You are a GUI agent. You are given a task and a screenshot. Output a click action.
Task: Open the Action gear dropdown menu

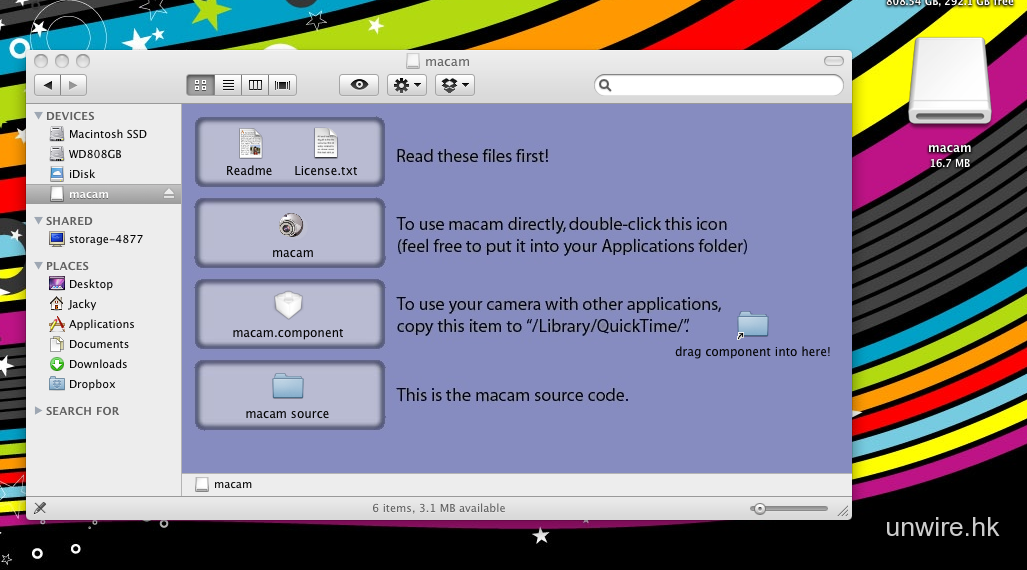click(x=407, y=85)
